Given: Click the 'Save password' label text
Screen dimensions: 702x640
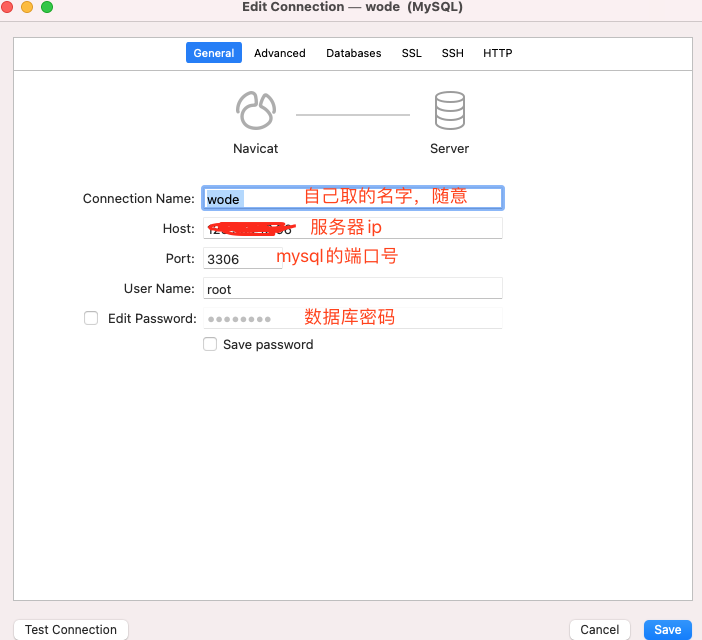Looking at the screenshot, I should tap(268, 344).
